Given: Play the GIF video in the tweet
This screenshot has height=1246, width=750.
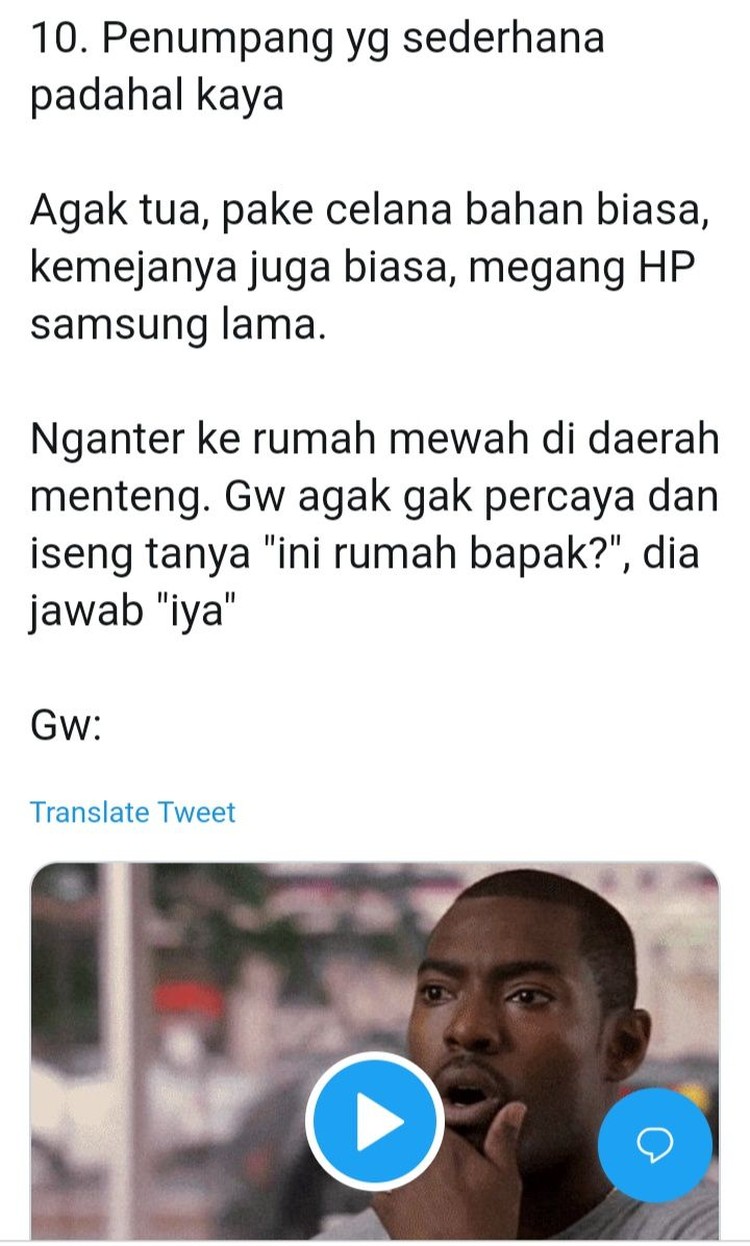Looking at the screenshot, I should point(375,1121).
